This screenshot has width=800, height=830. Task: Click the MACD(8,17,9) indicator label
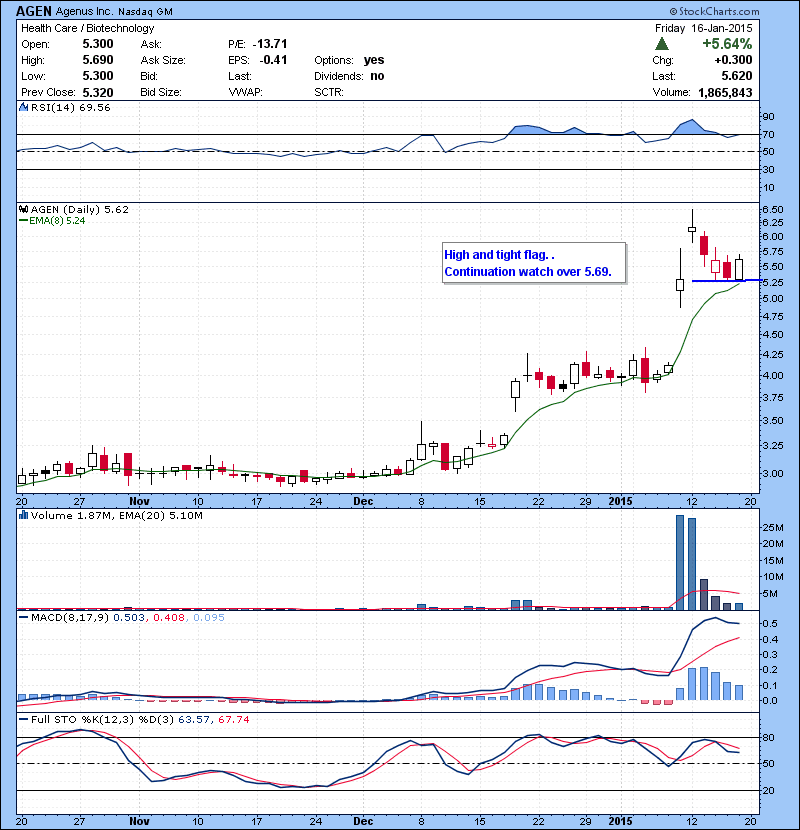(x=70, y=617)
